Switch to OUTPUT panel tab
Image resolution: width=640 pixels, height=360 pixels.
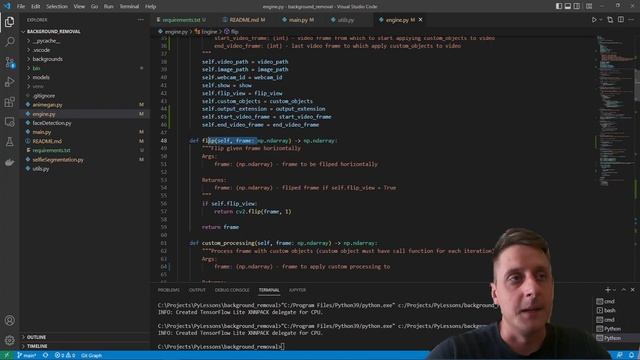197,290
